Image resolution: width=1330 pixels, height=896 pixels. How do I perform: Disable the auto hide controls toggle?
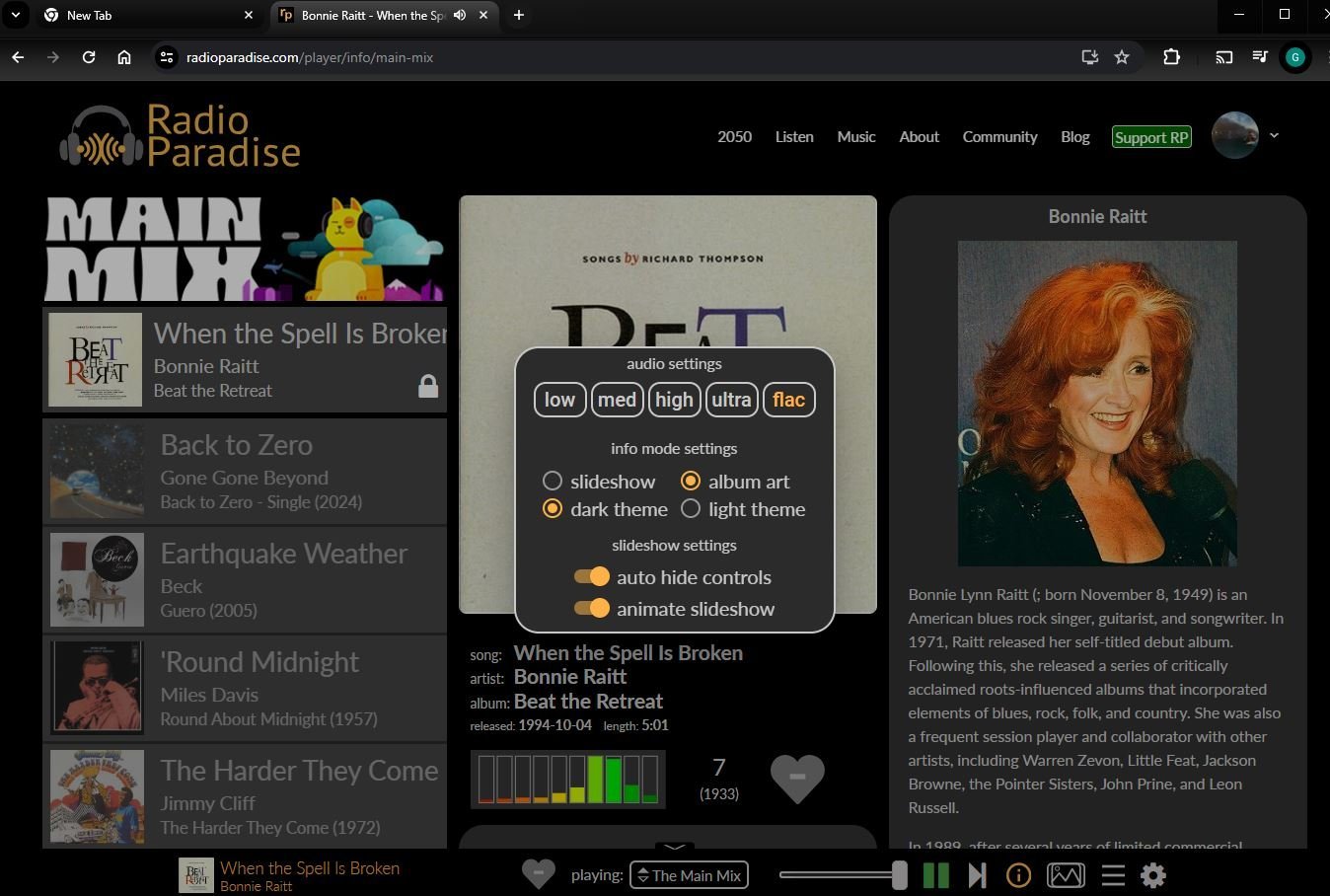tap(592, 577)
